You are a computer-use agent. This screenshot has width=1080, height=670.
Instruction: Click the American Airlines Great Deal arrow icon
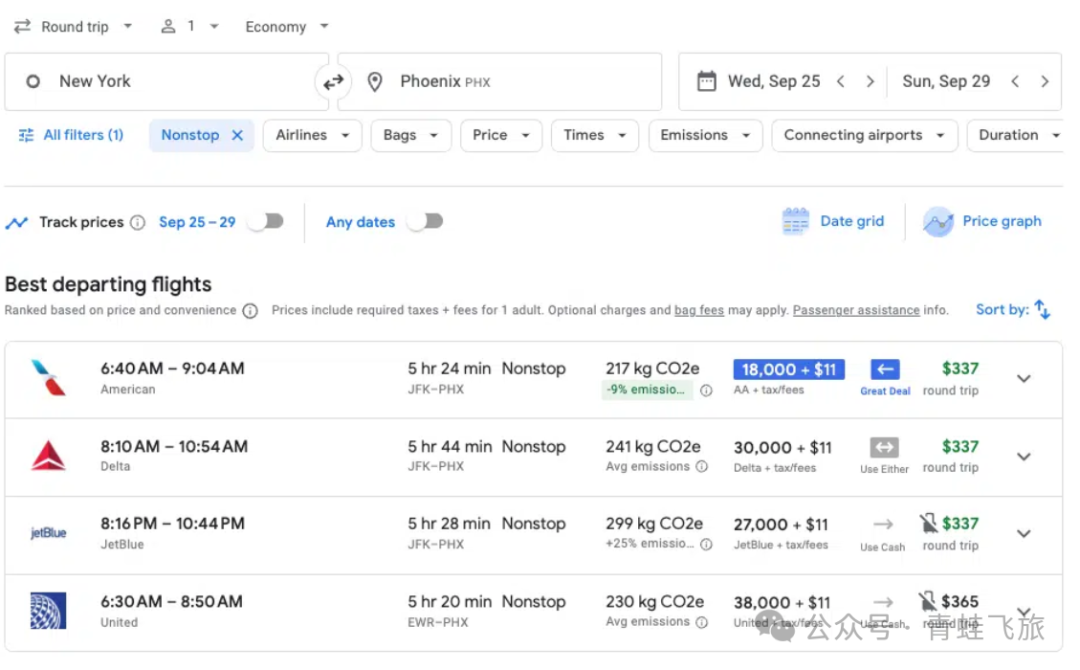pos(885,370)
